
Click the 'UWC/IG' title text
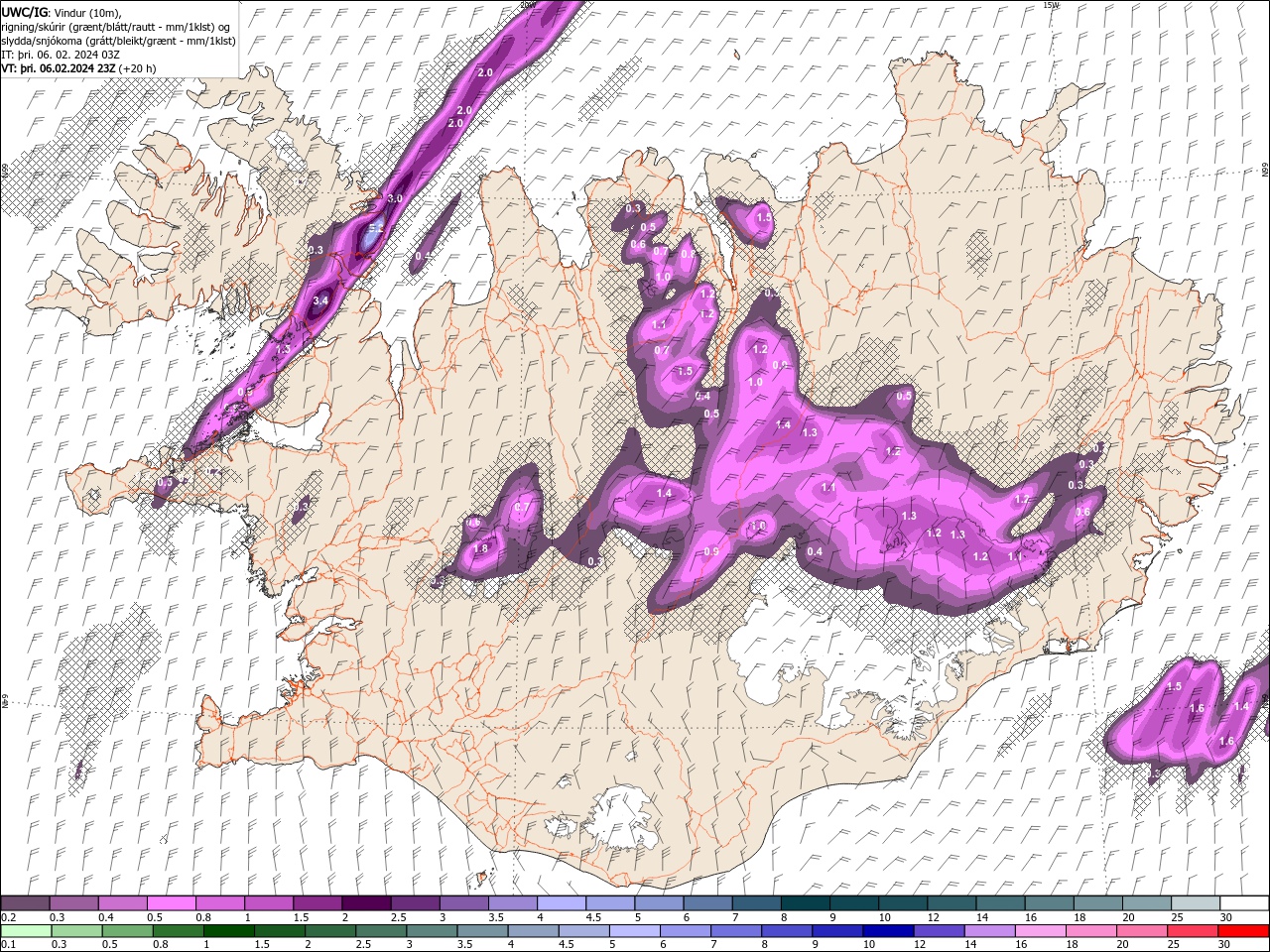(x=23, y=12)
